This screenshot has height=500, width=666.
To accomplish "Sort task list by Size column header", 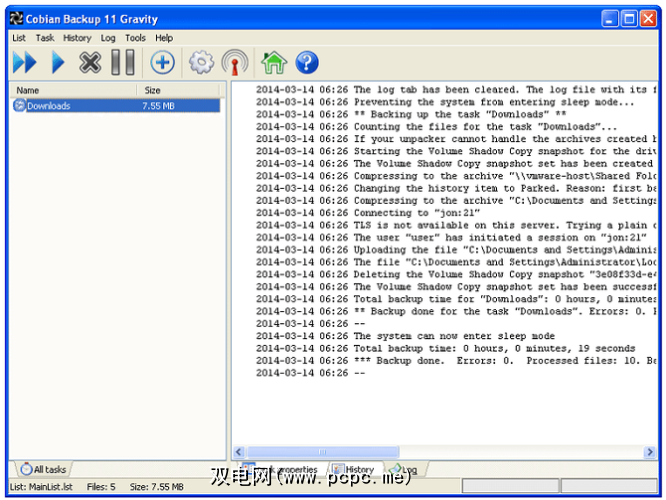I will (x=178, y=90).
